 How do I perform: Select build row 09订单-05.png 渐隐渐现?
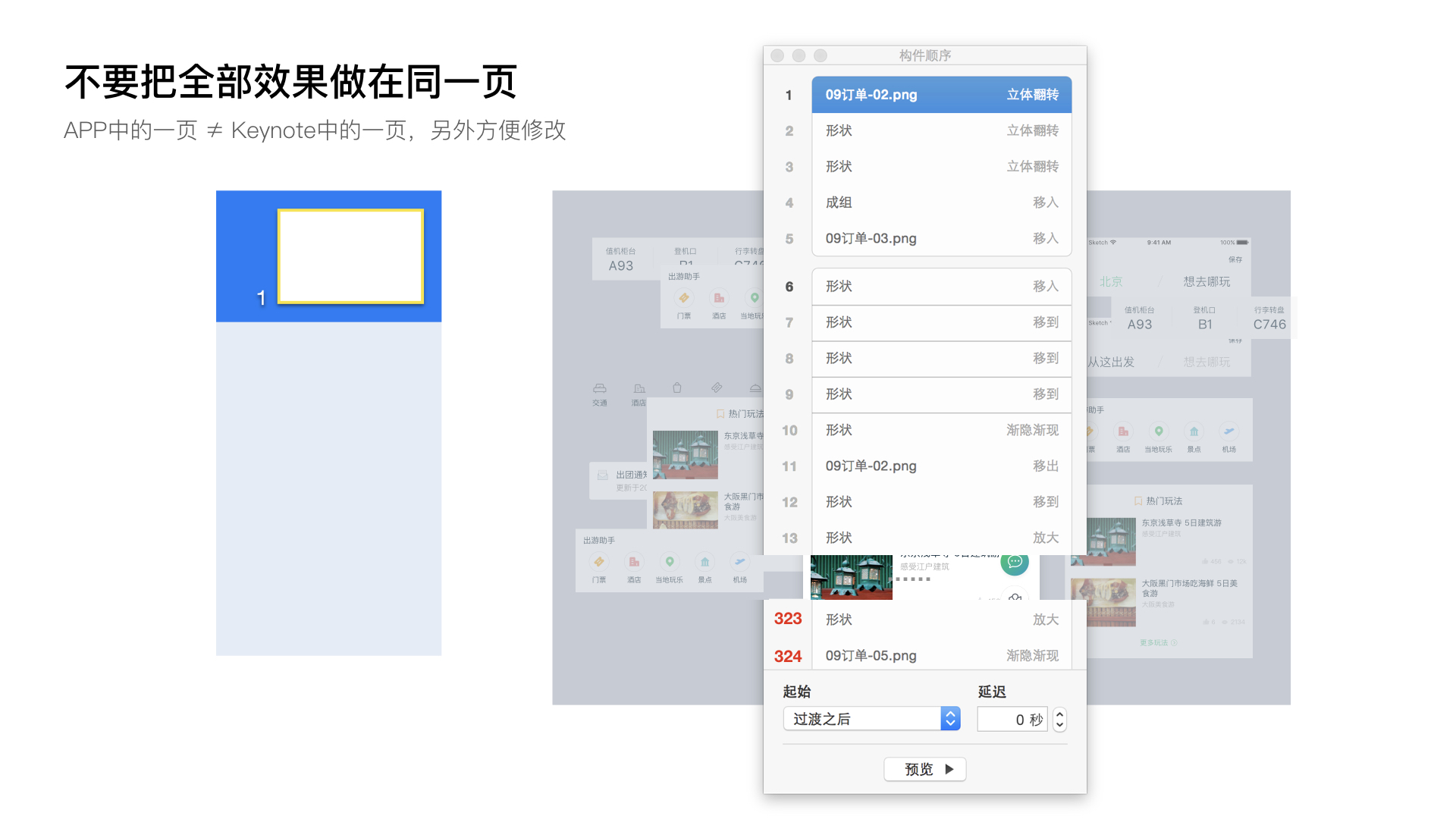point(941,655)
